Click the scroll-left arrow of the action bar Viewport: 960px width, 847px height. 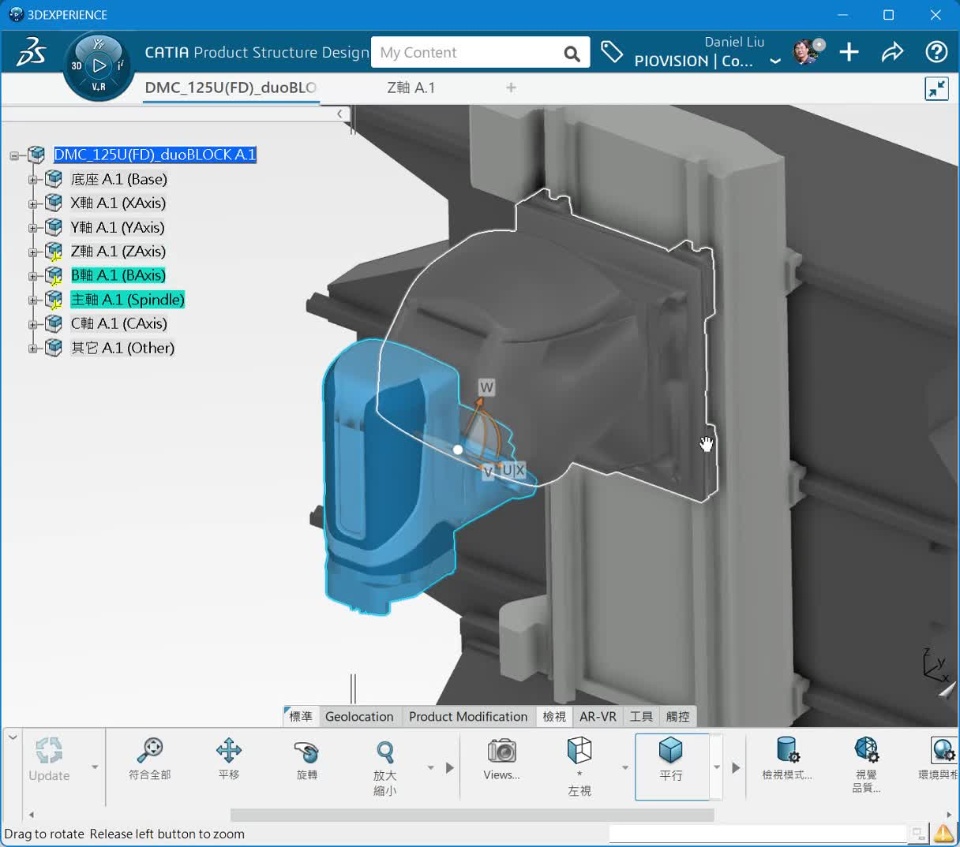point(31,815)
